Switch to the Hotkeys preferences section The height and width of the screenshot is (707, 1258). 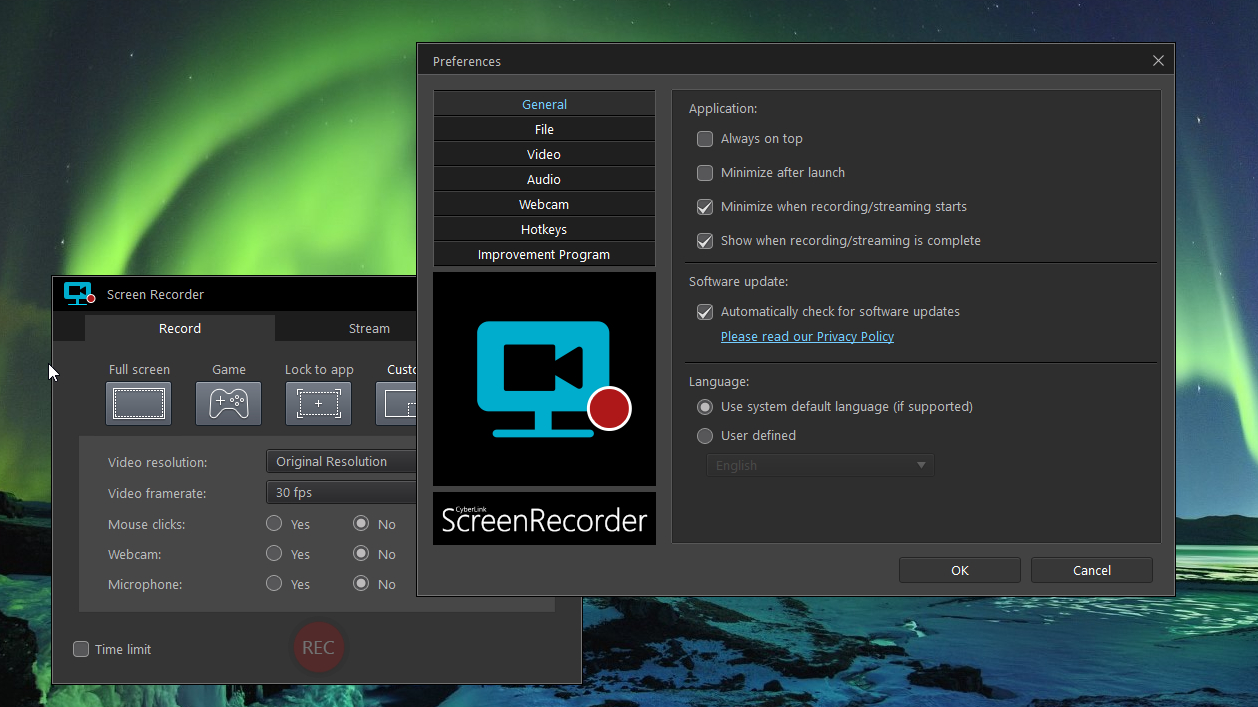544,230
